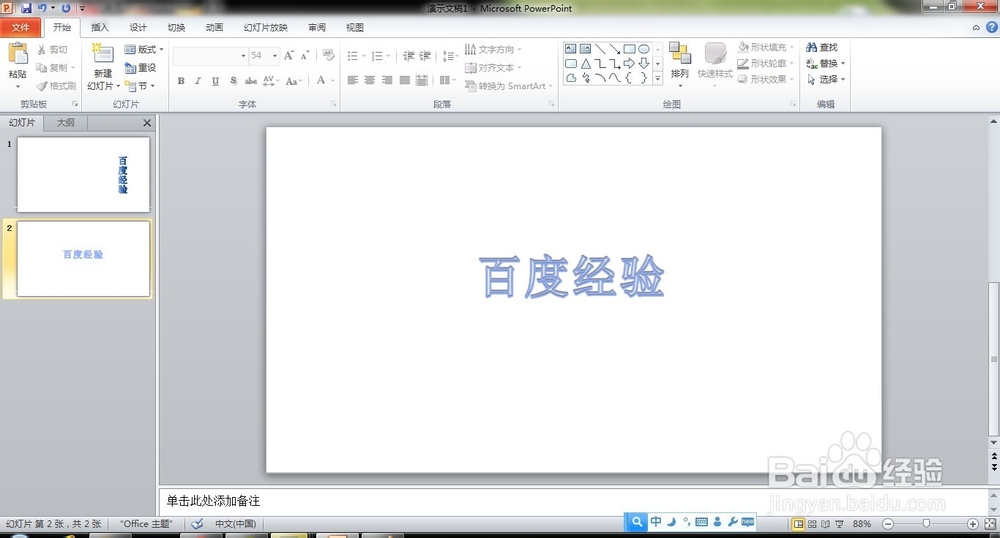Image resolution: width=1000 pixels, height=538 pixels.
Task: Expand the shapes gallery More arrow
Action: [x=658, y=78]
